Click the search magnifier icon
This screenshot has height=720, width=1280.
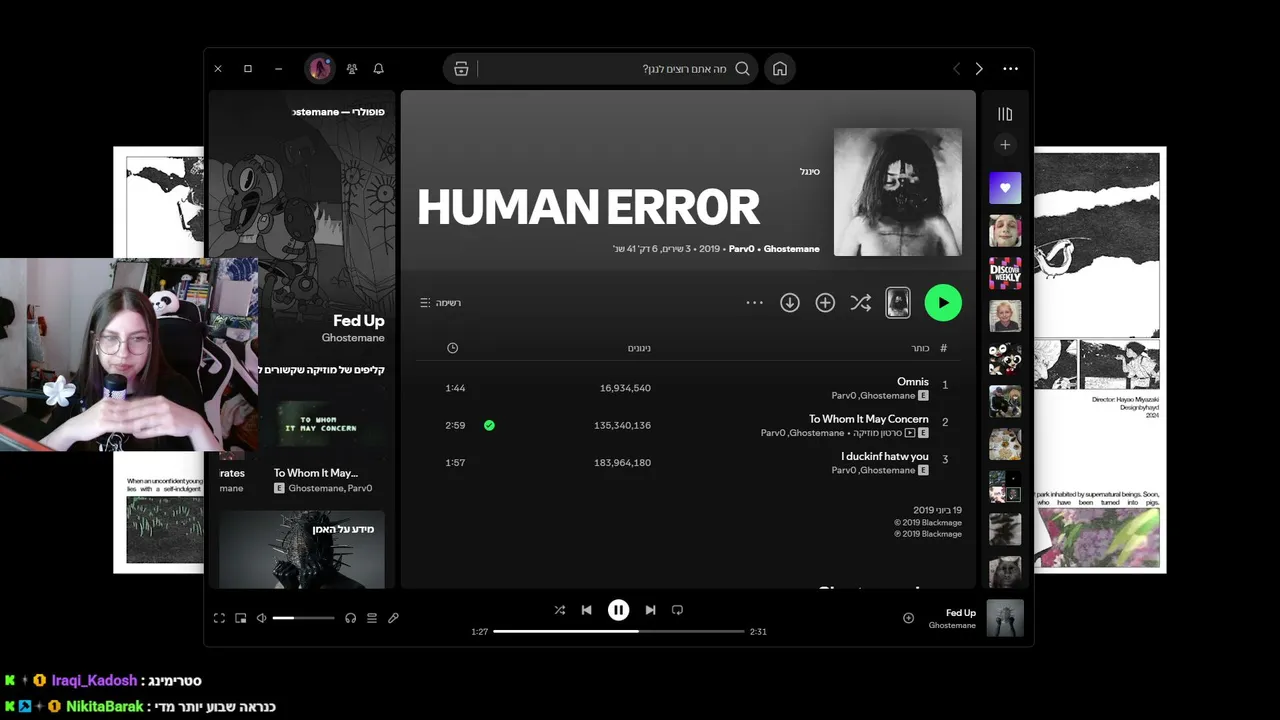pyautogui.click(x=742, y=69)
